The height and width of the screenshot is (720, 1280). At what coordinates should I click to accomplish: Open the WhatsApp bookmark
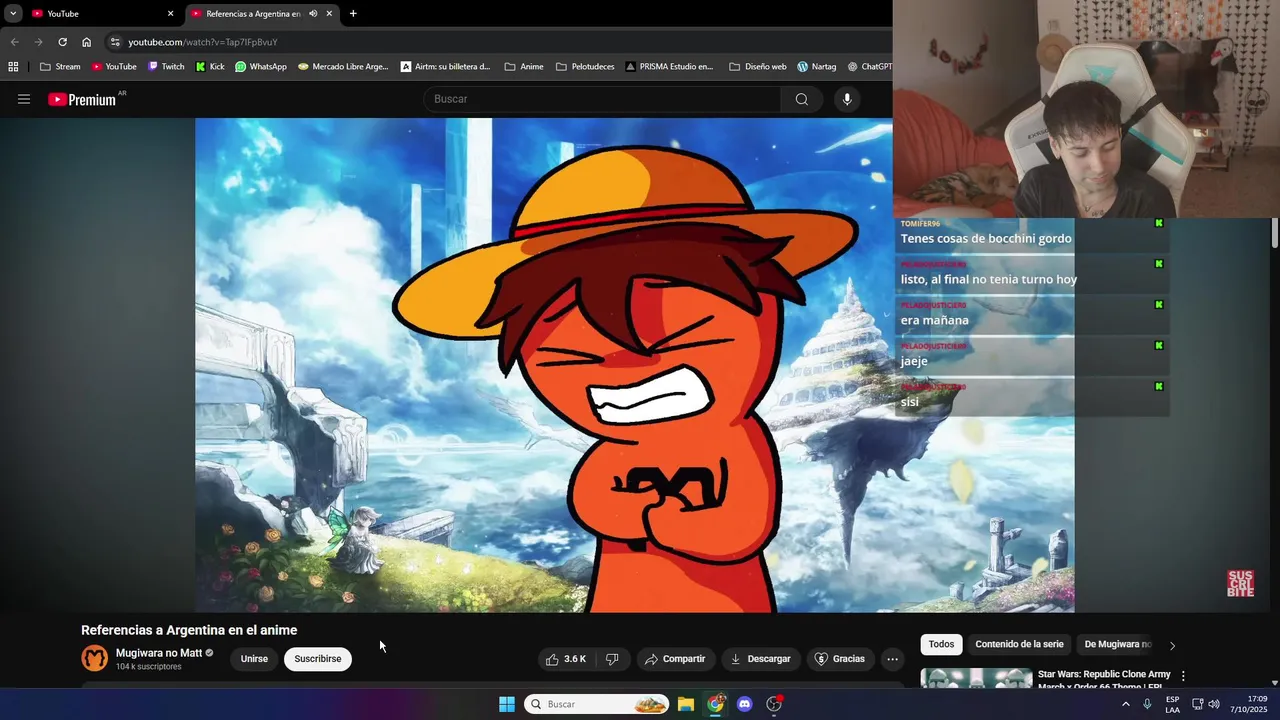tap(261, 67)
